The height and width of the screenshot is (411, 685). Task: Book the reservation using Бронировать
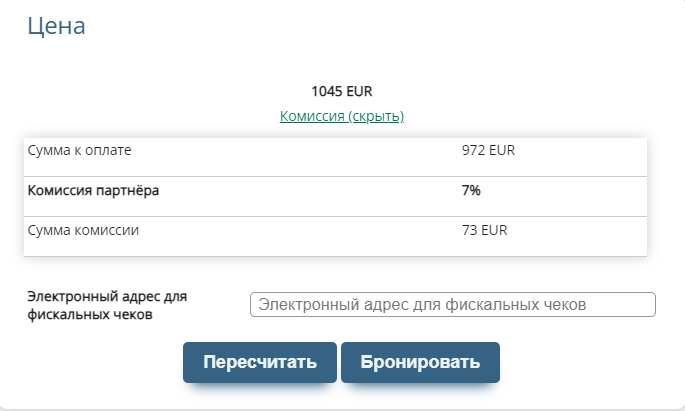420,362
